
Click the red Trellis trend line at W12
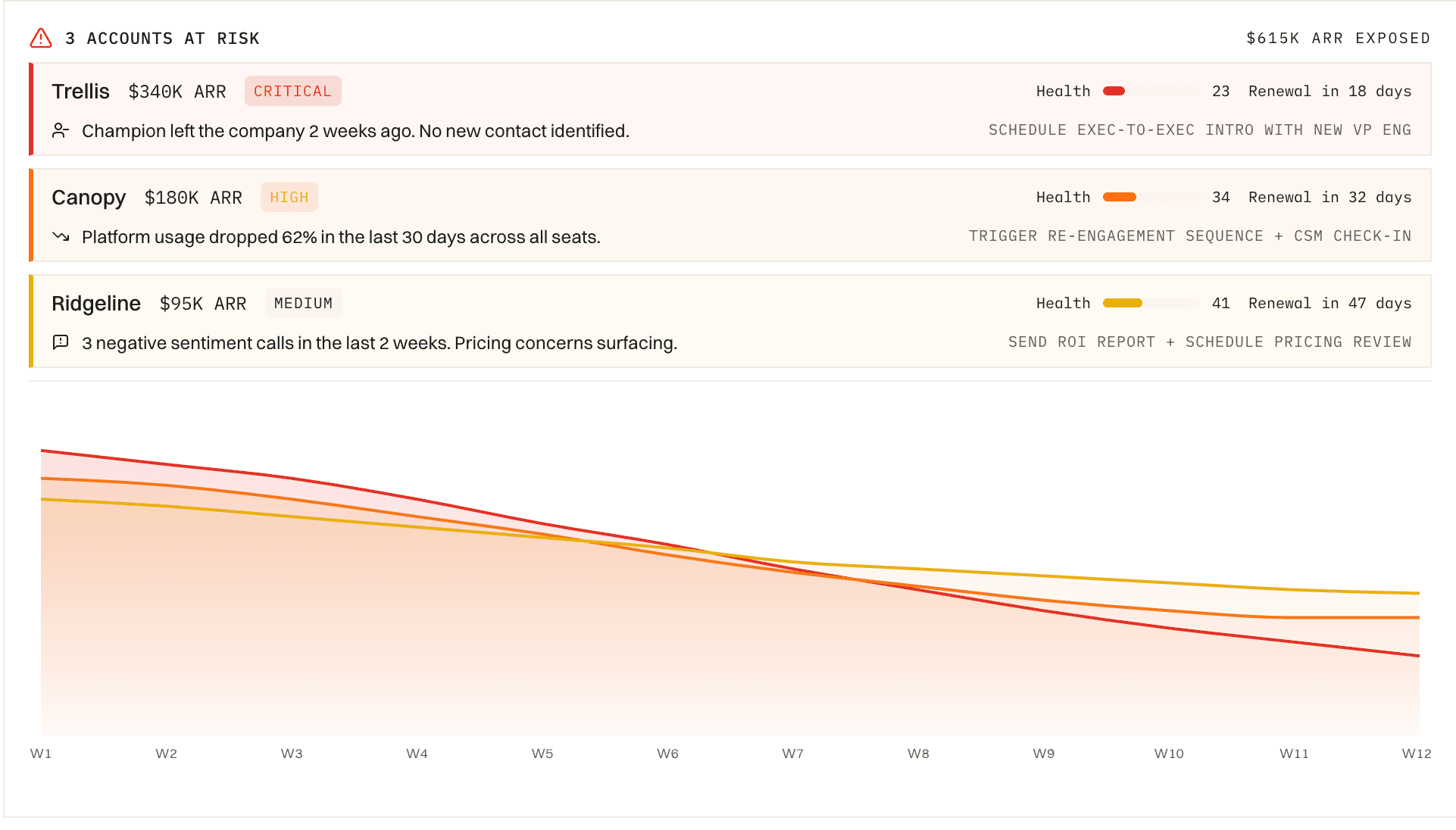coord(1417,656)
